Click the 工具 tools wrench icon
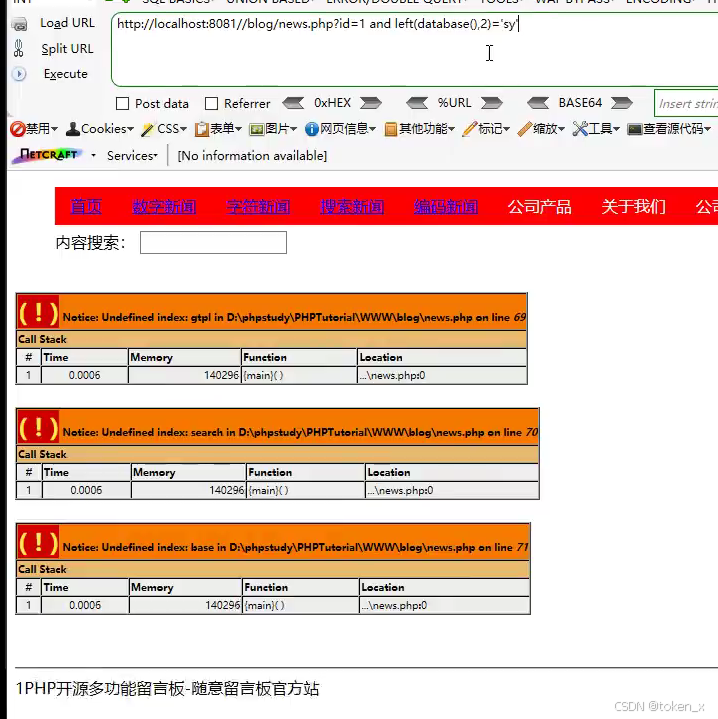Screen dimensions: 718x719 click(x=580, y=129)
